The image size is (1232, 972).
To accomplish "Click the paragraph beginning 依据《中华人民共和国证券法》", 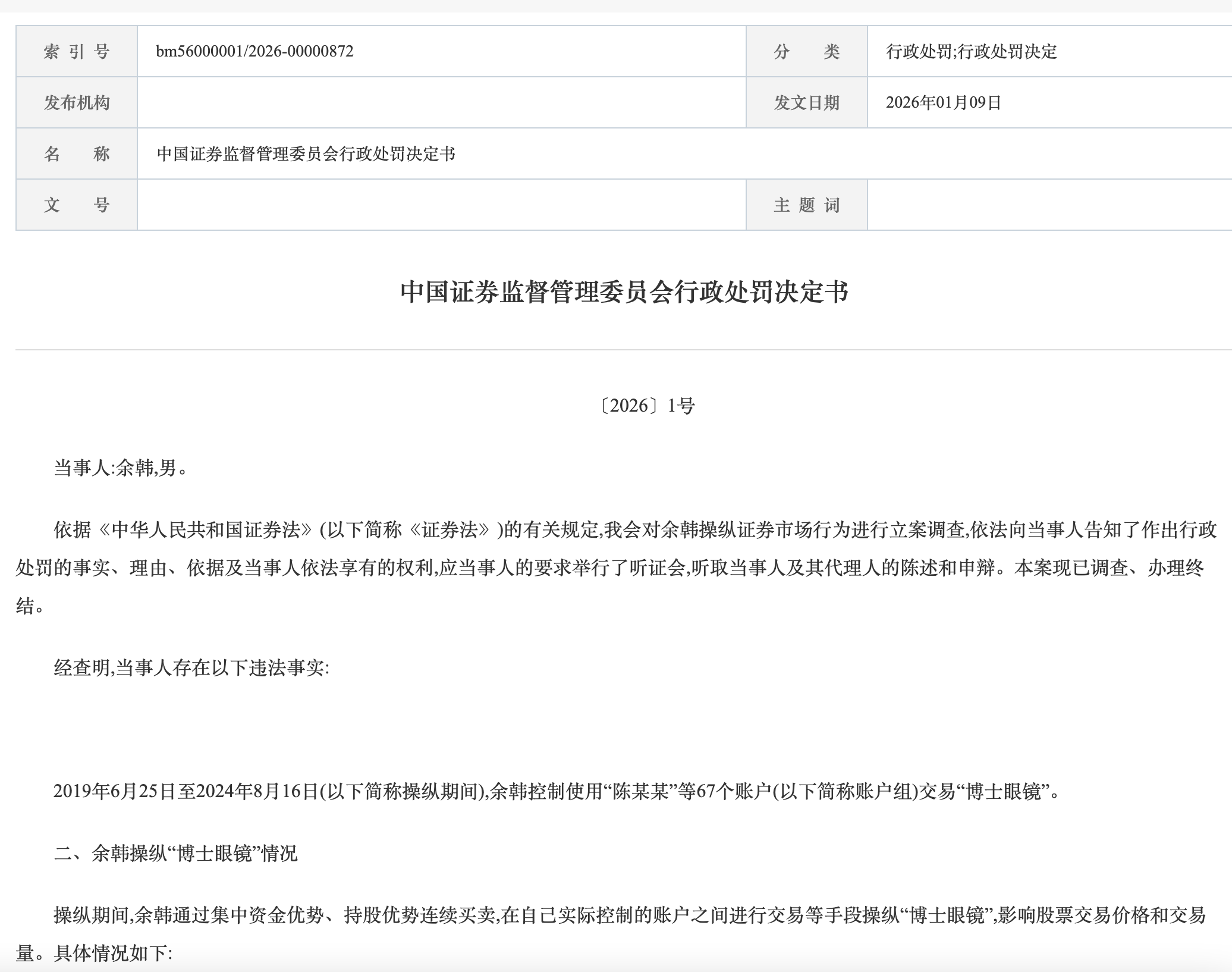I will point(616,567).
